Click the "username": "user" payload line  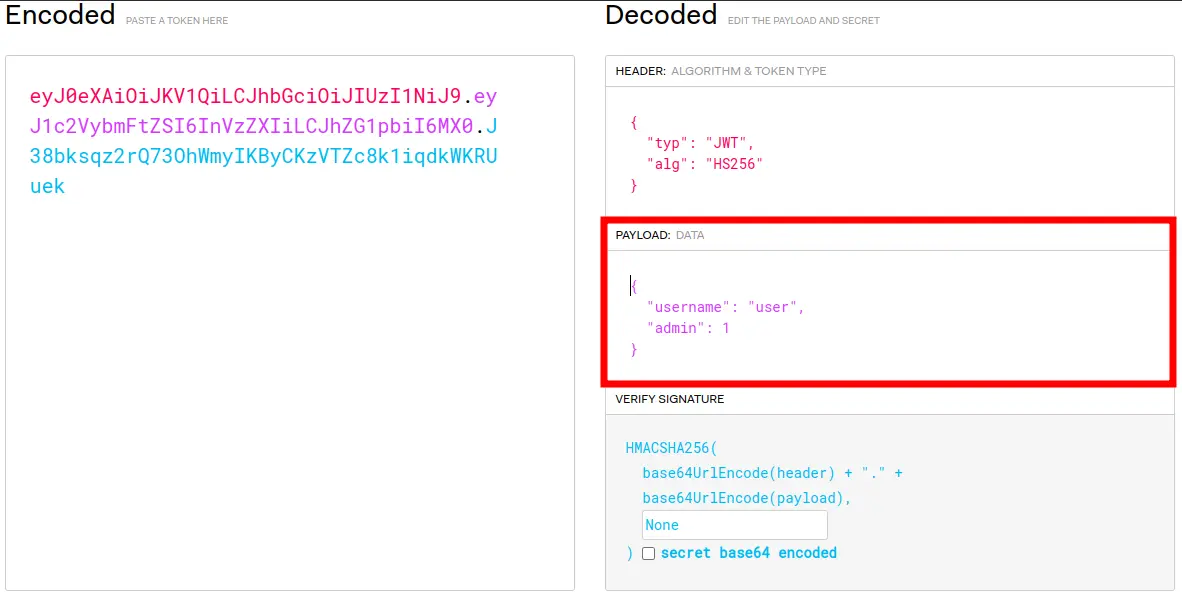coord(726,307)
